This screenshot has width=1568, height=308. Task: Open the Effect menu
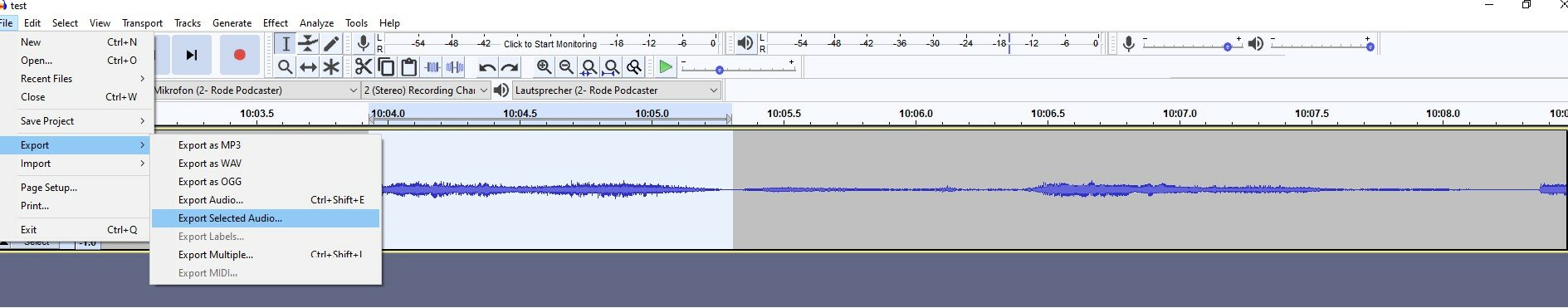(x=275, y=23)
